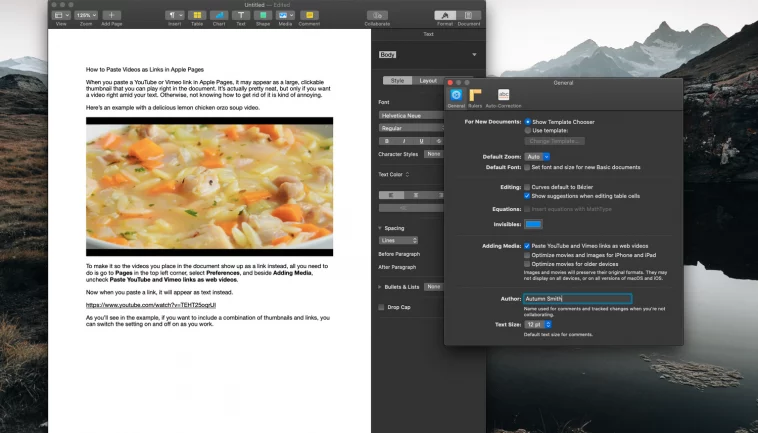Open the Auto-Correction preferences pane
This screenshot has height=433, width=758.
503,98
